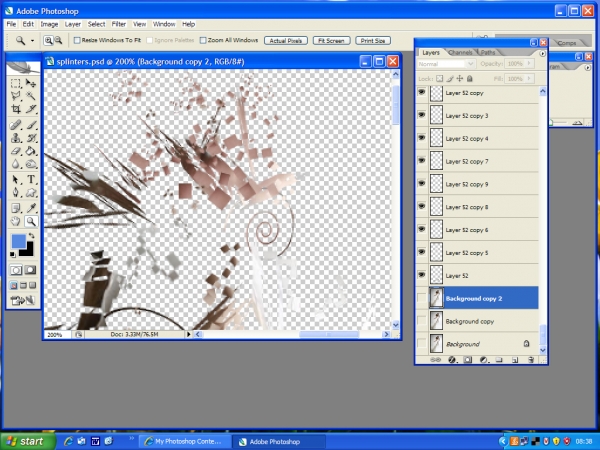Click the swap foreground/background colors arrow
The width and height of the screenshot is (600, 450).
[32, 236]
